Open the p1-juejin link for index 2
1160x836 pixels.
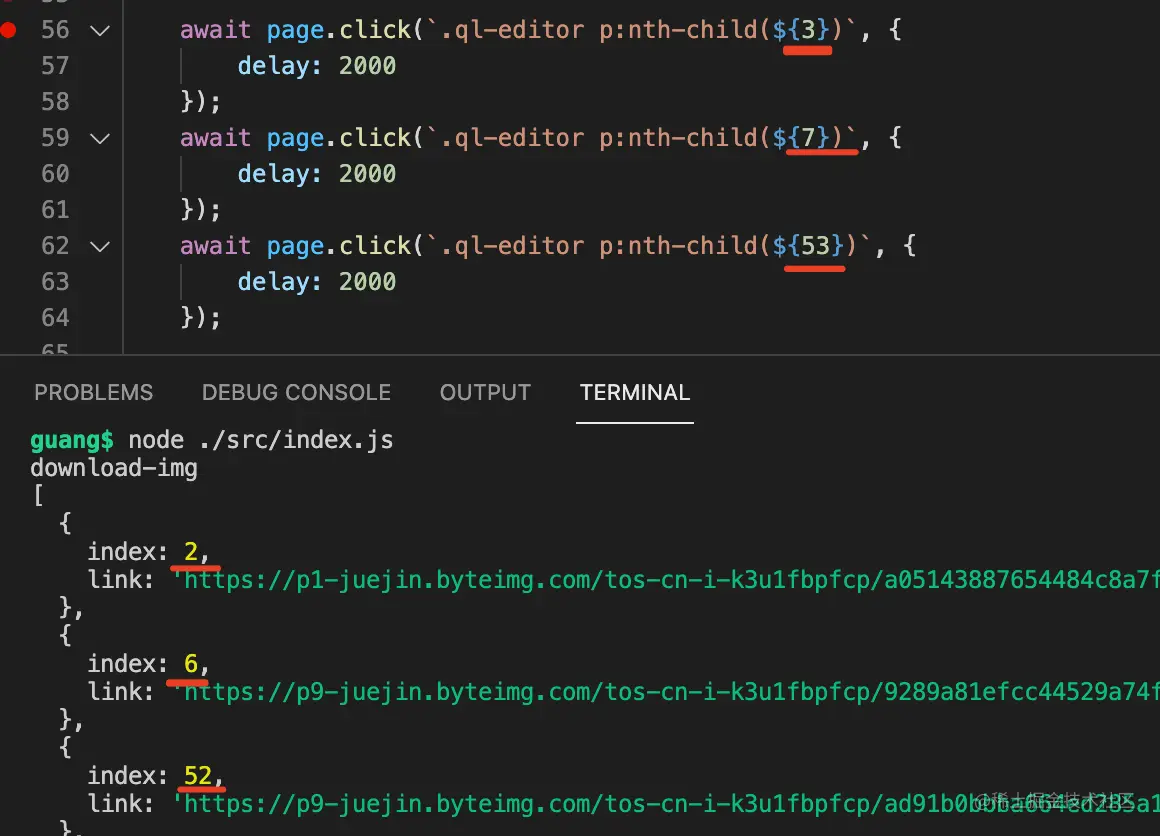click(666, 580)
